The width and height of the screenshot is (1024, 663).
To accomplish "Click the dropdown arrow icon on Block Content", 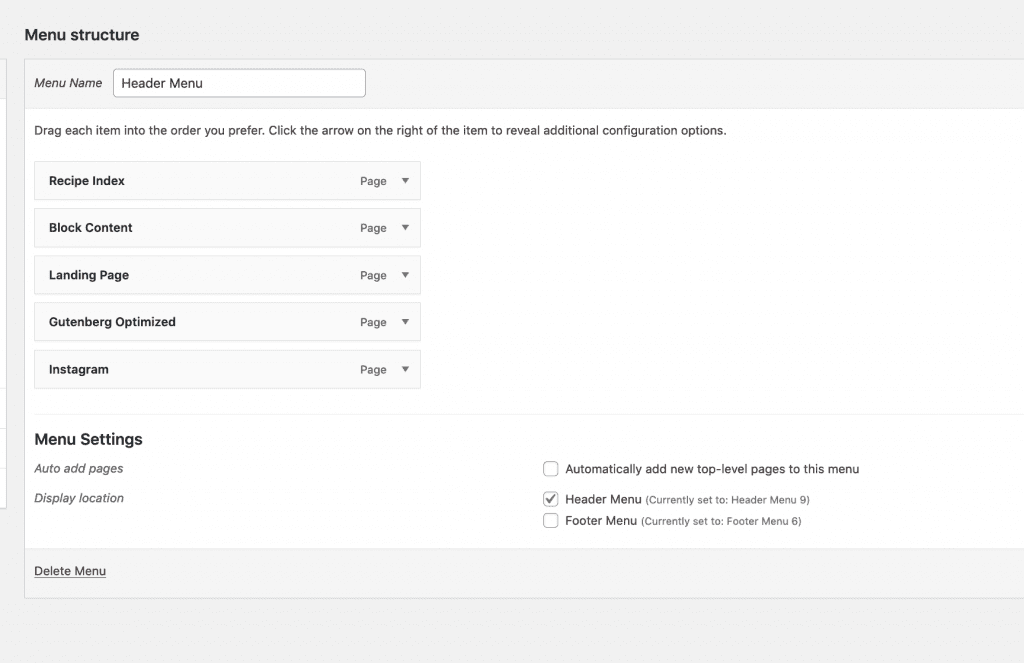I will [x=407, y=227].
